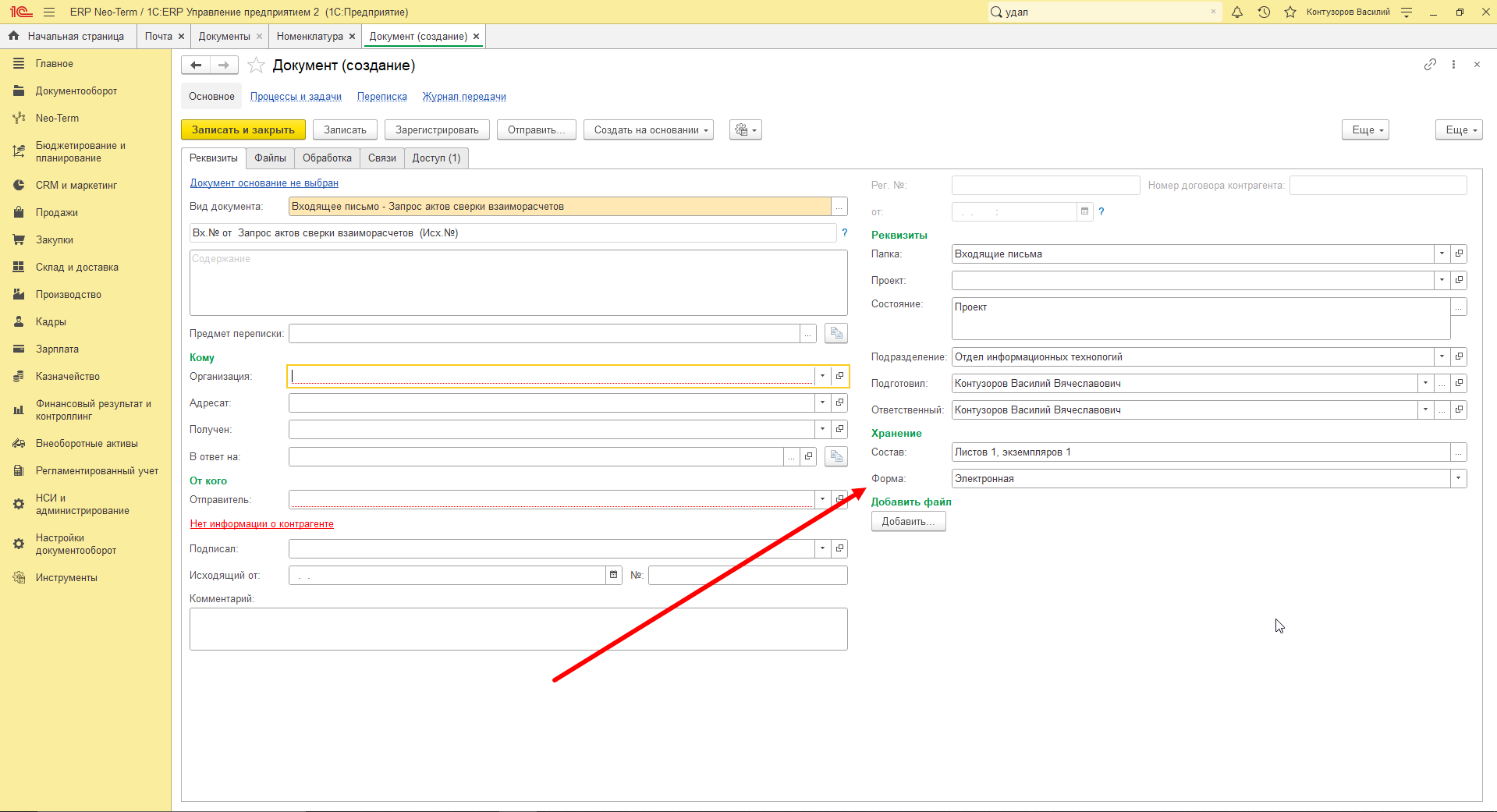Open Создать на основании dropdown
Image resolution: width=1497 pixels, height=812 pixels.
649,129
